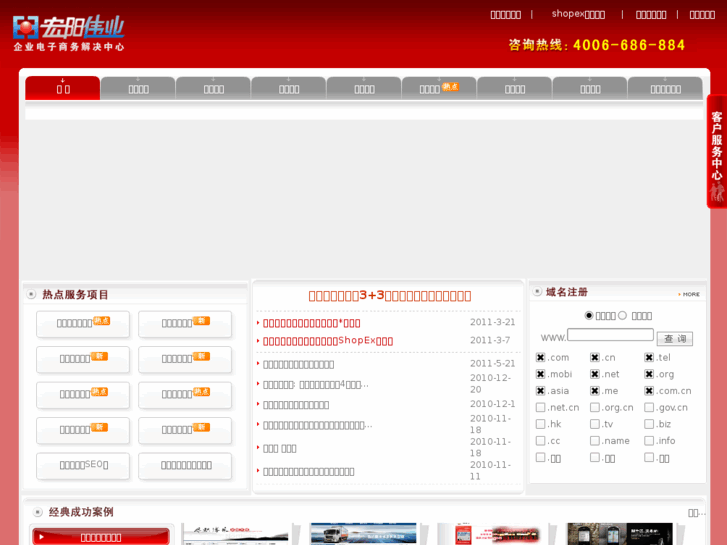This screenshot has width=727, height=545.
Task: Click the 热点服务项目 section heading
Action: coord(75,295)
